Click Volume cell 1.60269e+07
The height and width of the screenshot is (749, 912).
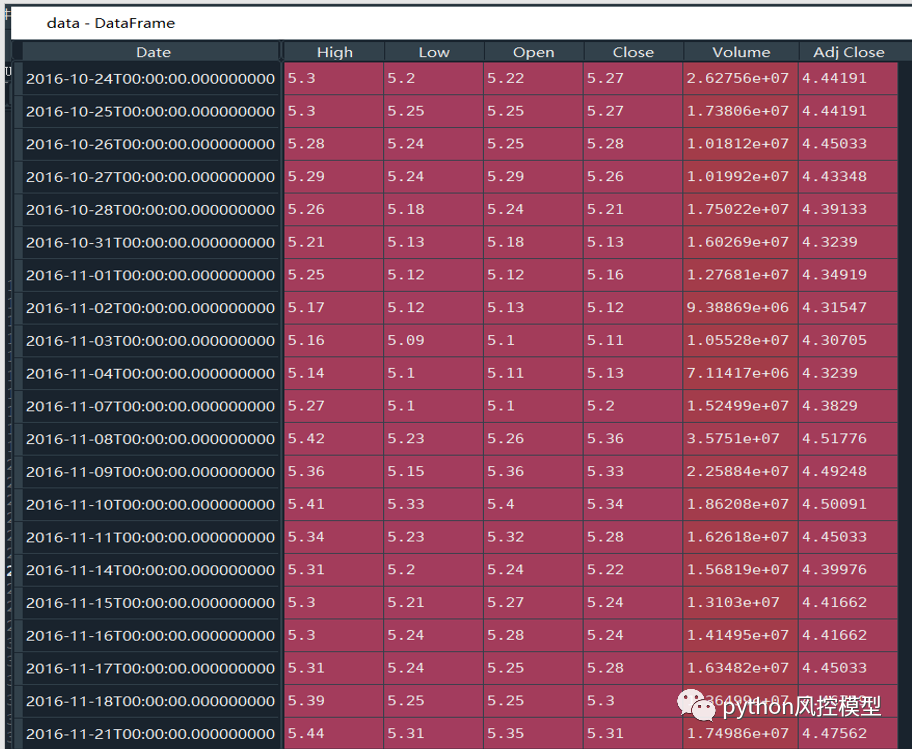click(740, 242)
